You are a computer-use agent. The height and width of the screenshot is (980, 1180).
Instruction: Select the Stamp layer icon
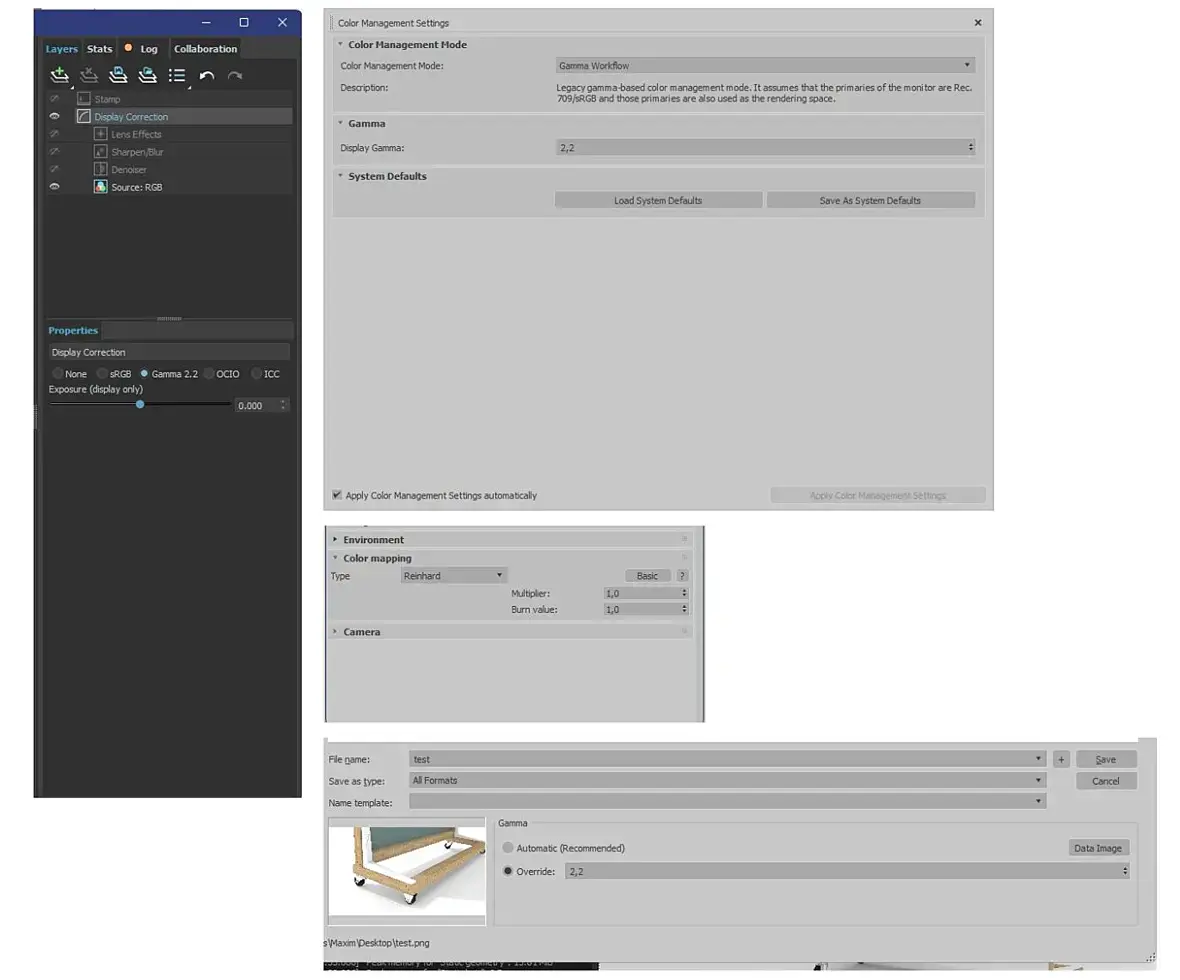point(84,99)
